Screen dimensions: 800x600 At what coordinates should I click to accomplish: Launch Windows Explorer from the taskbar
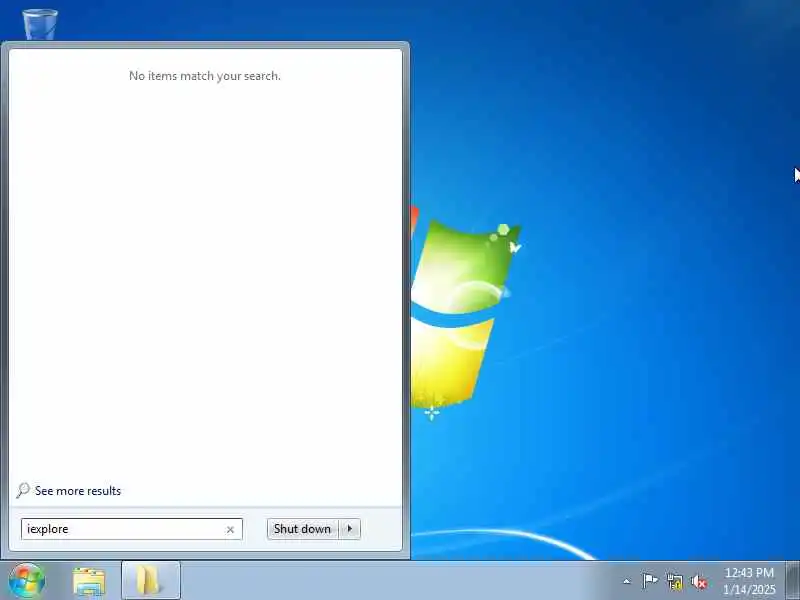coord(89,581)
